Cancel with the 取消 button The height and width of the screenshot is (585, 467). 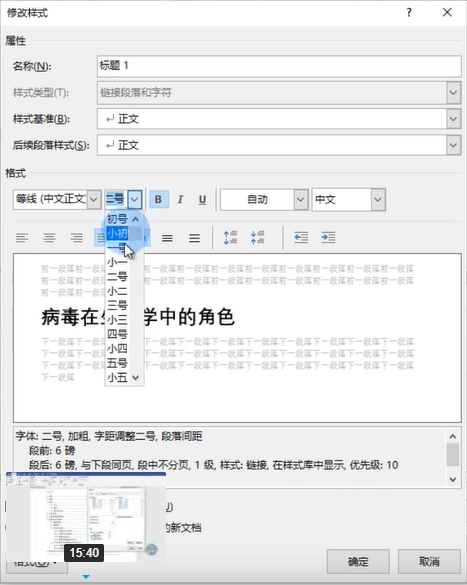(x=429, y=561)
